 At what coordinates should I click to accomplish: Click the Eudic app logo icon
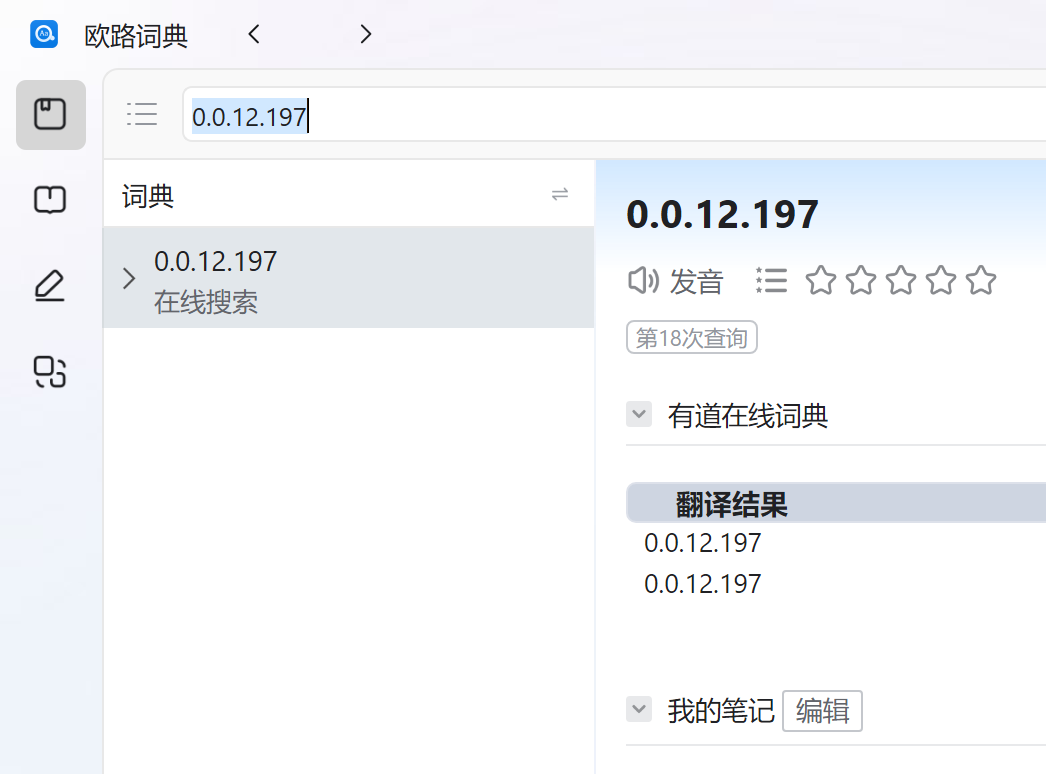44,35
